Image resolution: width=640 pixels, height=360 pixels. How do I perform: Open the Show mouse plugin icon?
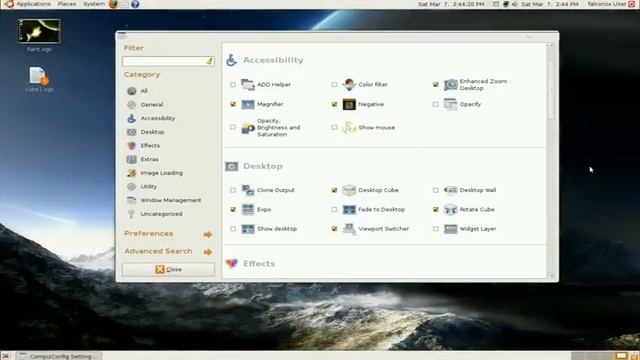349,128
